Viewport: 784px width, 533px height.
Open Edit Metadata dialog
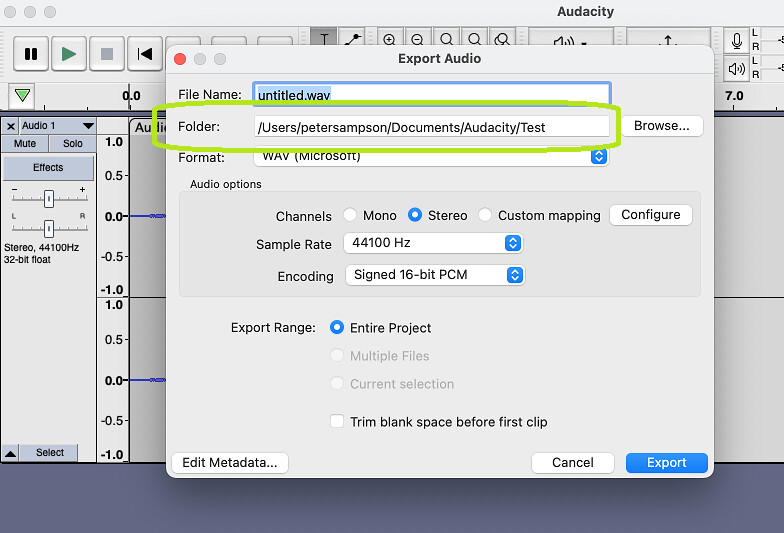[x=230, y=462]
